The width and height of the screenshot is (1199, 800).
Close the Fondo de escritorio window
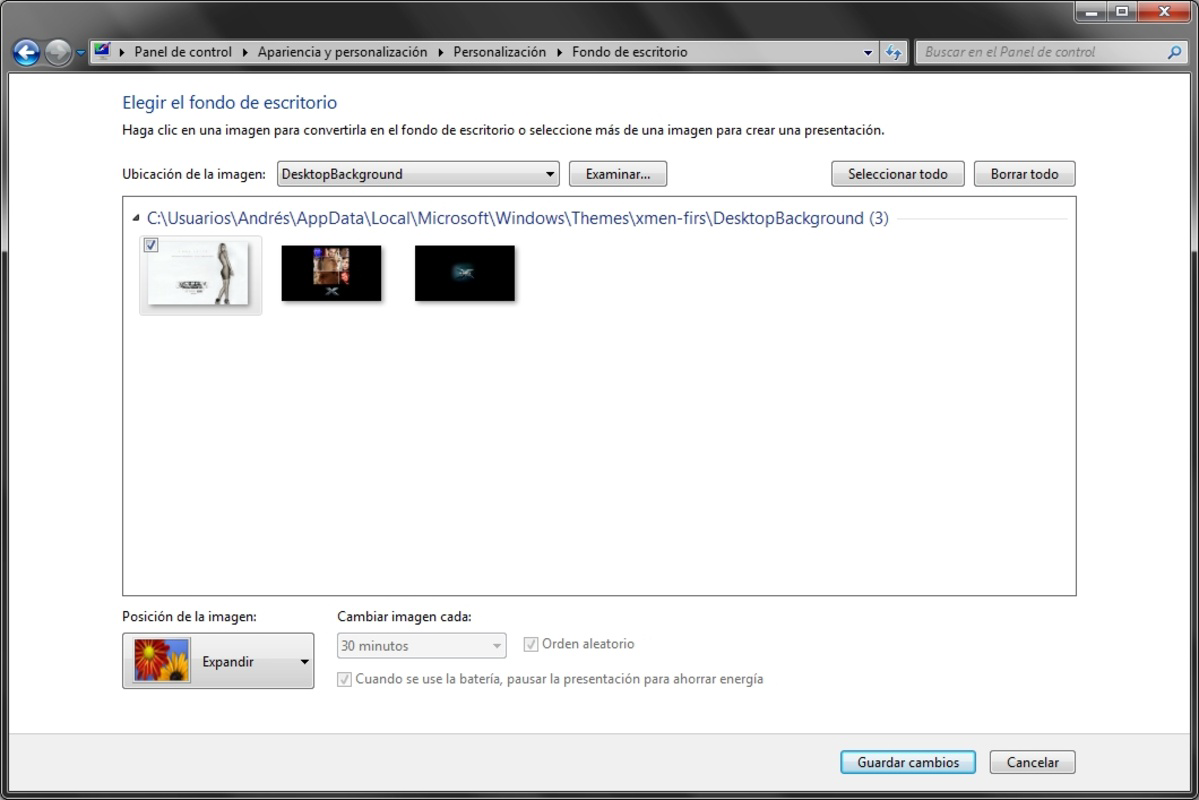[1164, 11]
